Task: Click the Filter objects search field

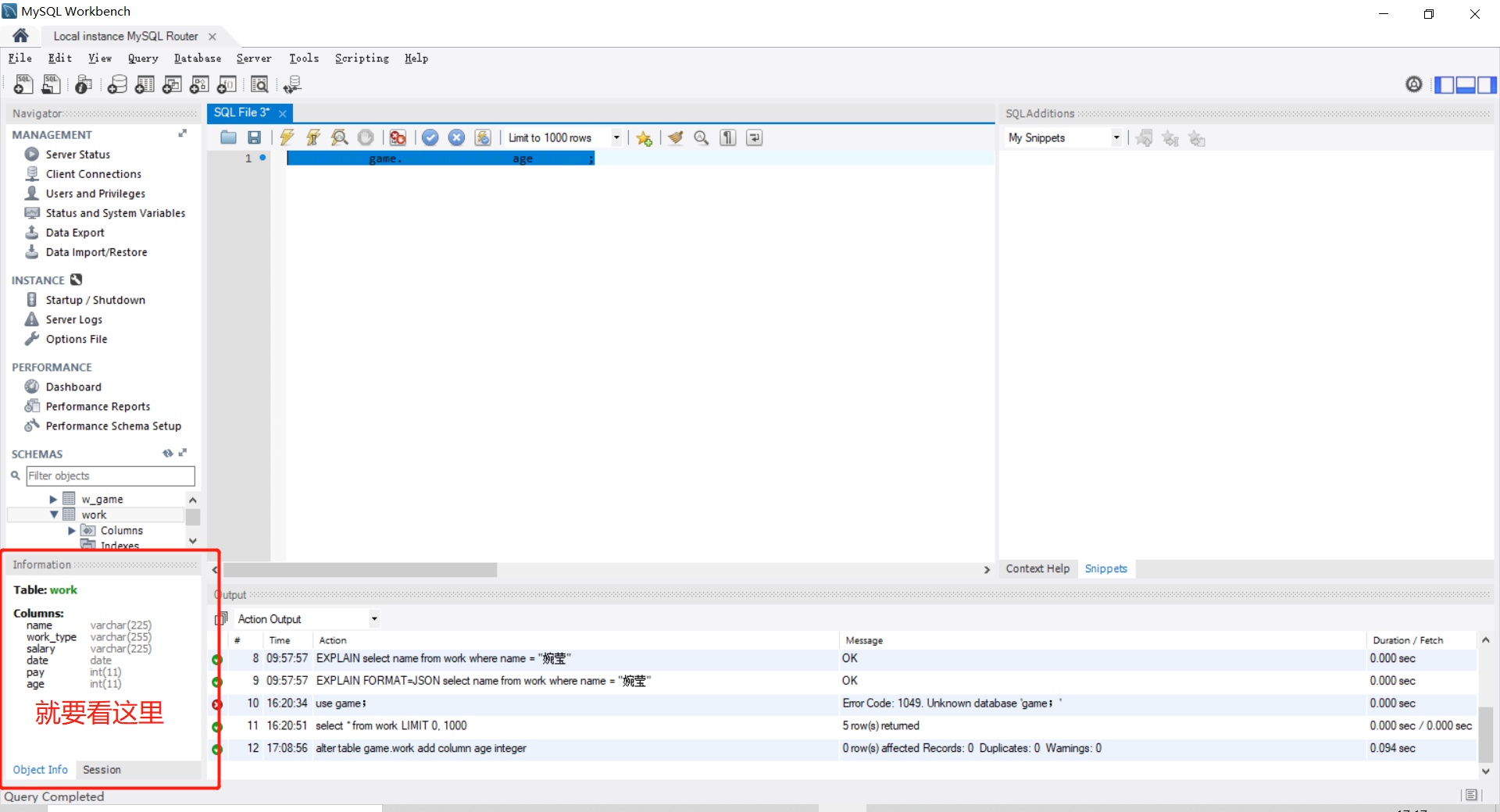Action: tap(109, 475)
